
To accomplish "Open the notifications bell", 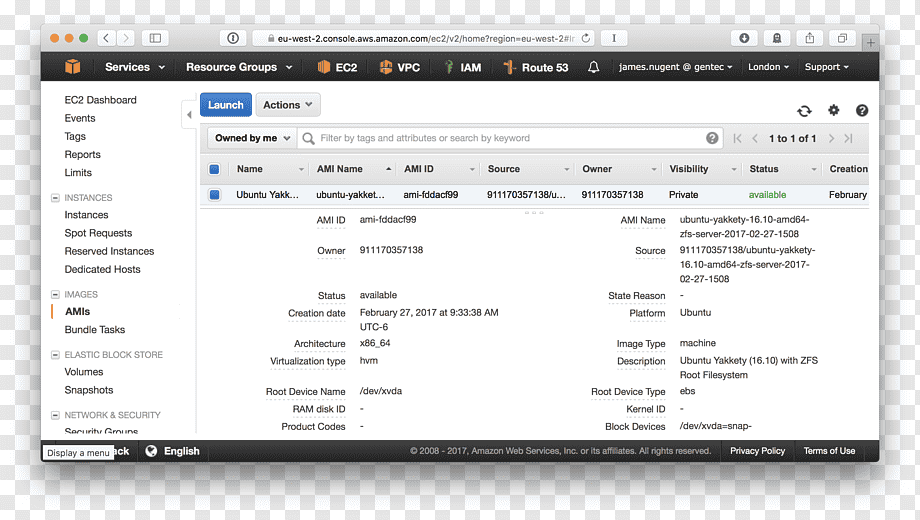I will tap(594, 67).
